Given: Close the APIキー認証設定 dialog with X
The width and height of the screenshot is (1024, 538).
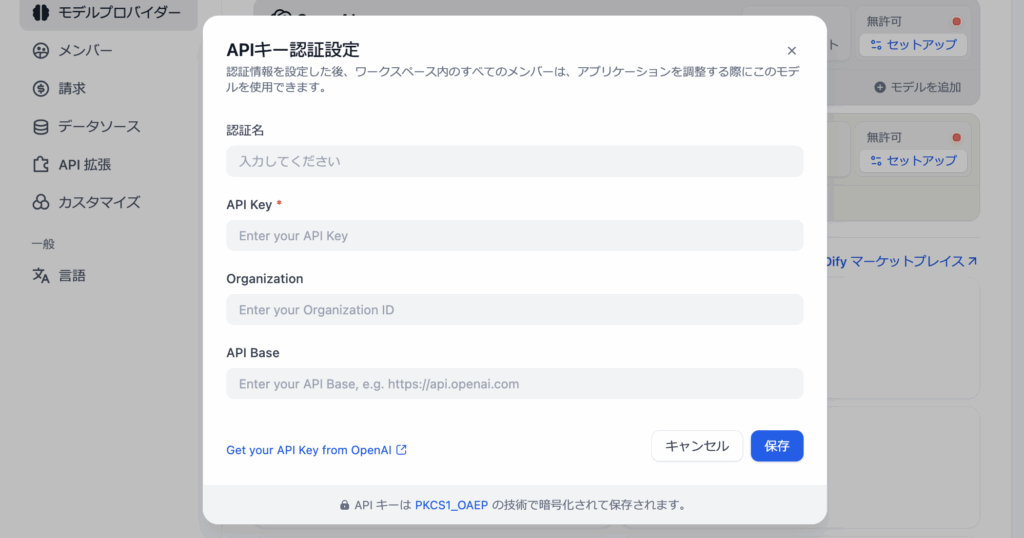Looking at the screenshot, I should point(791,50).
